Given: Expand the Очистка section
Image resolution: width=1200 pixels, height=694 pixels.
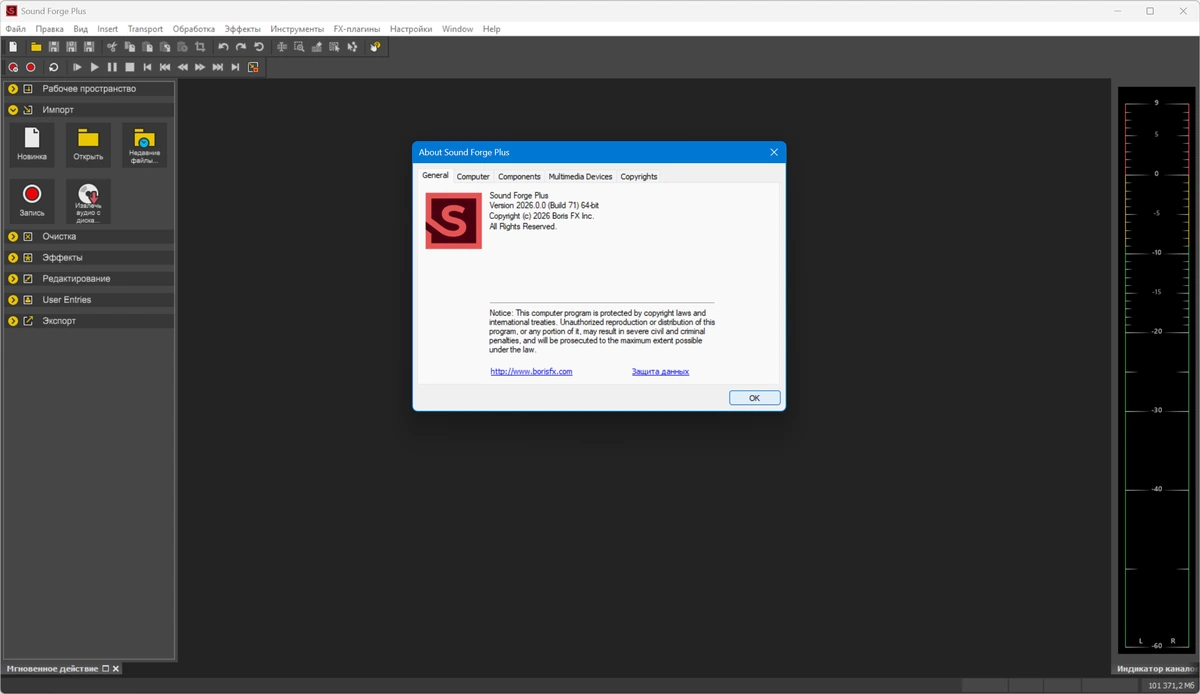Looking at the screenshot, I should tap(13, 237).
